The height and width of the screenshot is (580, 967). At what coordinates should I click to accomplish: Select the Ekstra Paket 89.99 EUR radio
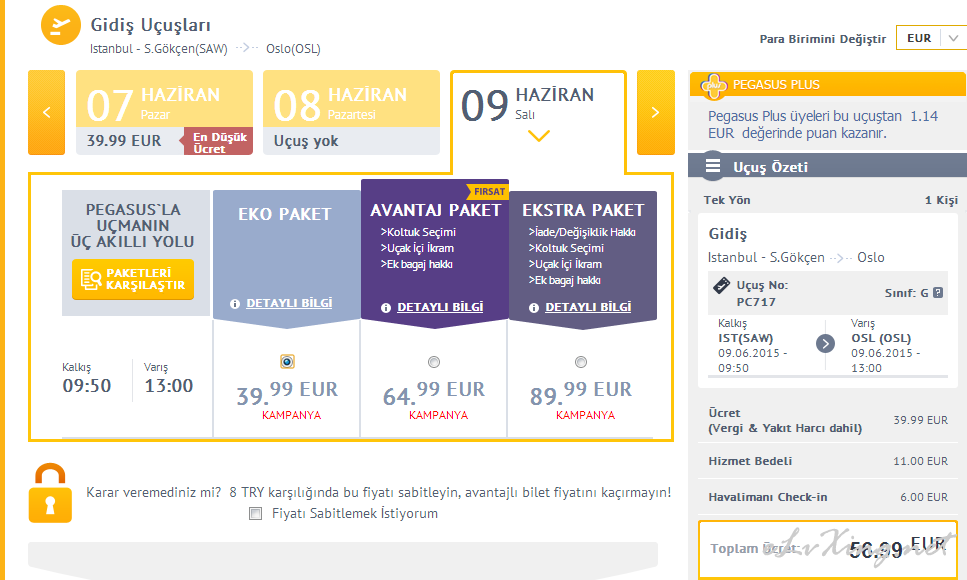(x=581, y=362)
